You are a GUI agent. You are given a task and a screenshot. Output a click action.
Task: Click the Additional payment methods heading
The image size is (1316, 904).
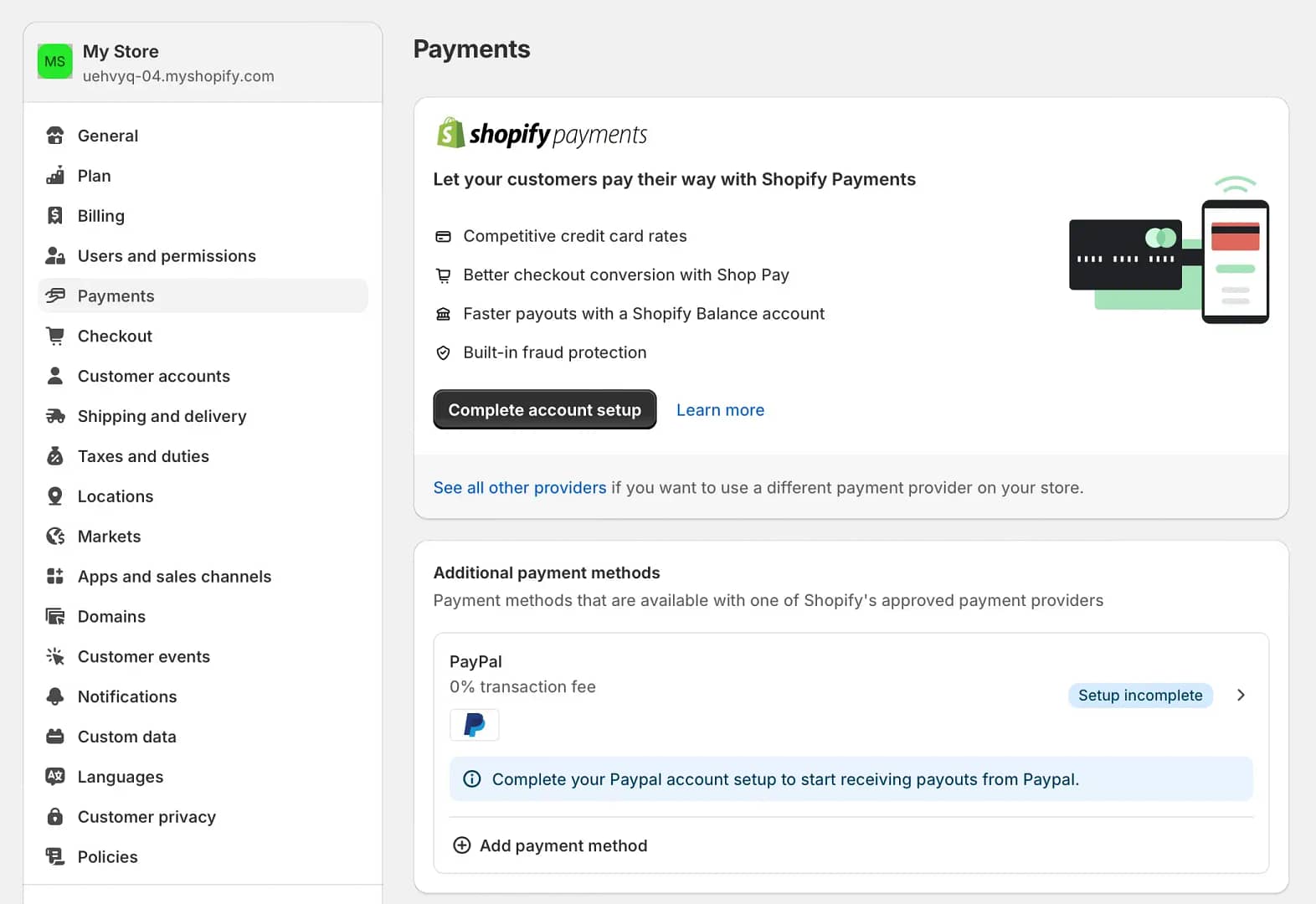tap(547, 573)
